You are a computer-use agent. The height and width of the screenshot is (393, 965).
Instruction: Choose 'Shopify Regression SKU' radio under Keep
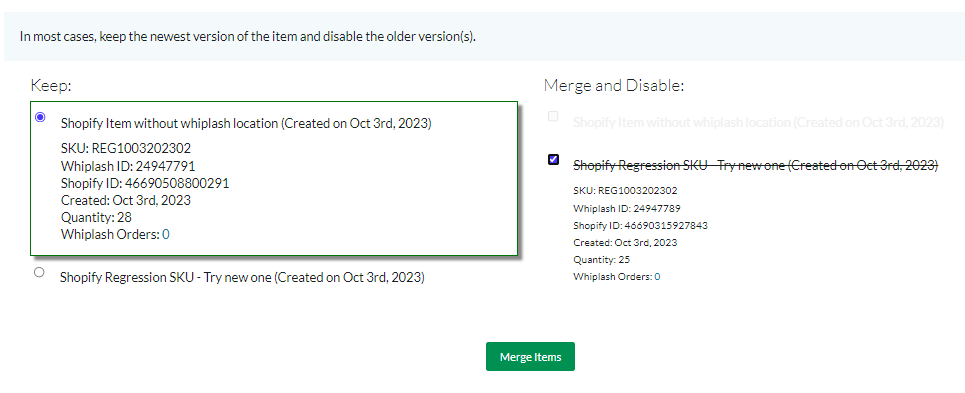(39, 272)
